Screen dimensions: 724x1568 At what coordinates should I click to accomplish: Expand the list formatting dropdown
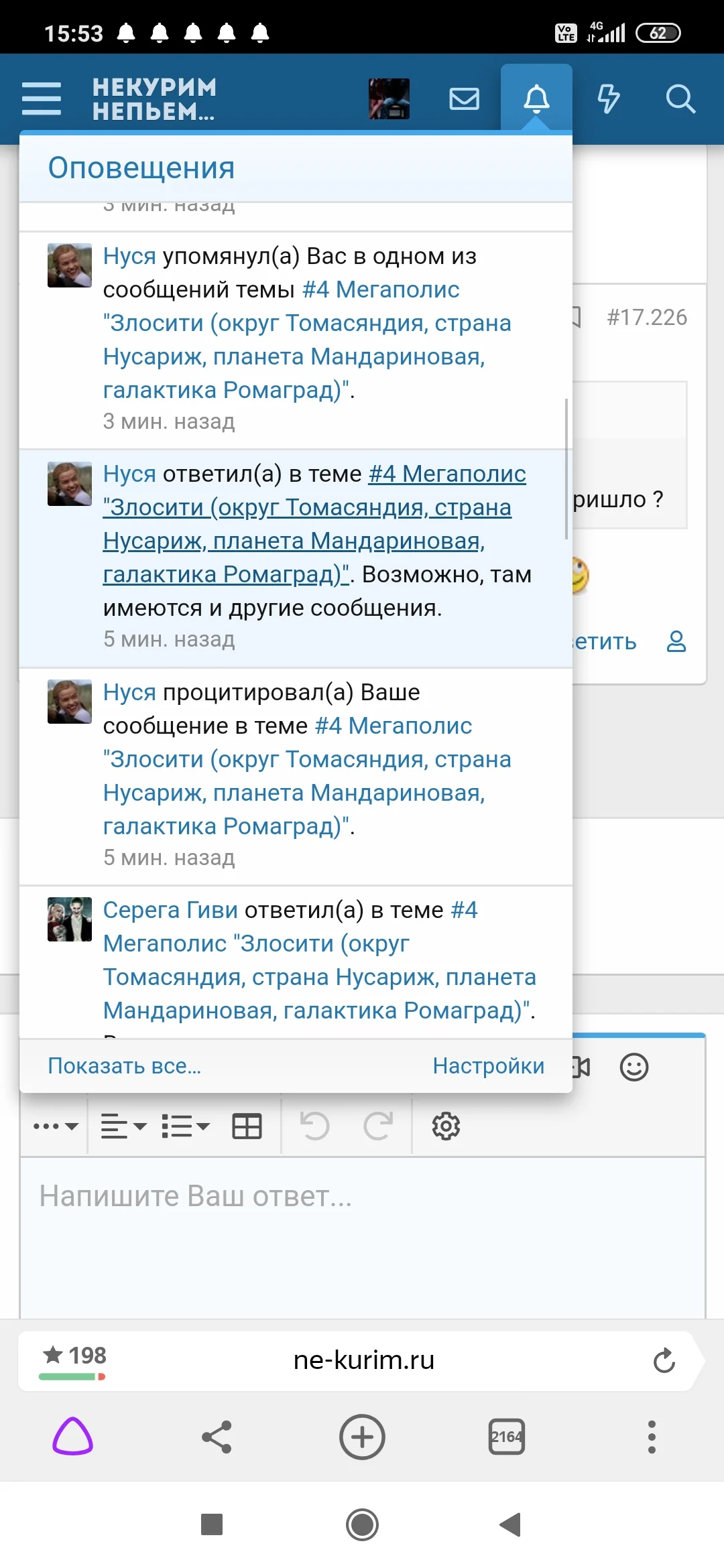click(x=186, y=1126)
